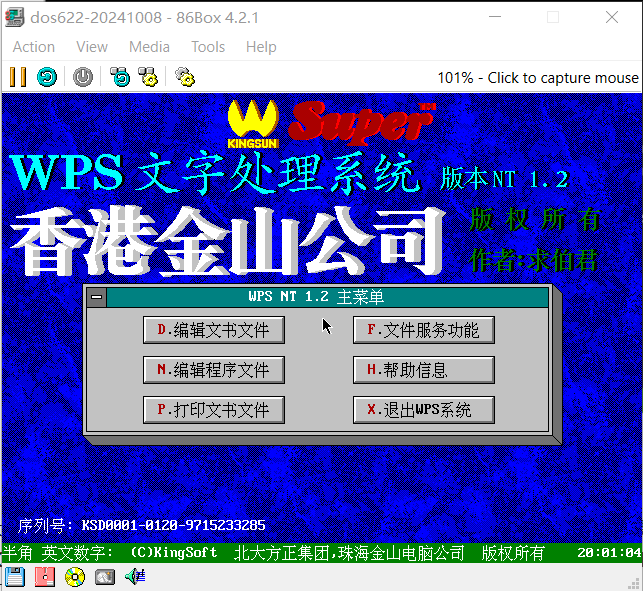This screenshot has height=591, width=643.
Task: Open the Help menu
Action: coord(261,47)
